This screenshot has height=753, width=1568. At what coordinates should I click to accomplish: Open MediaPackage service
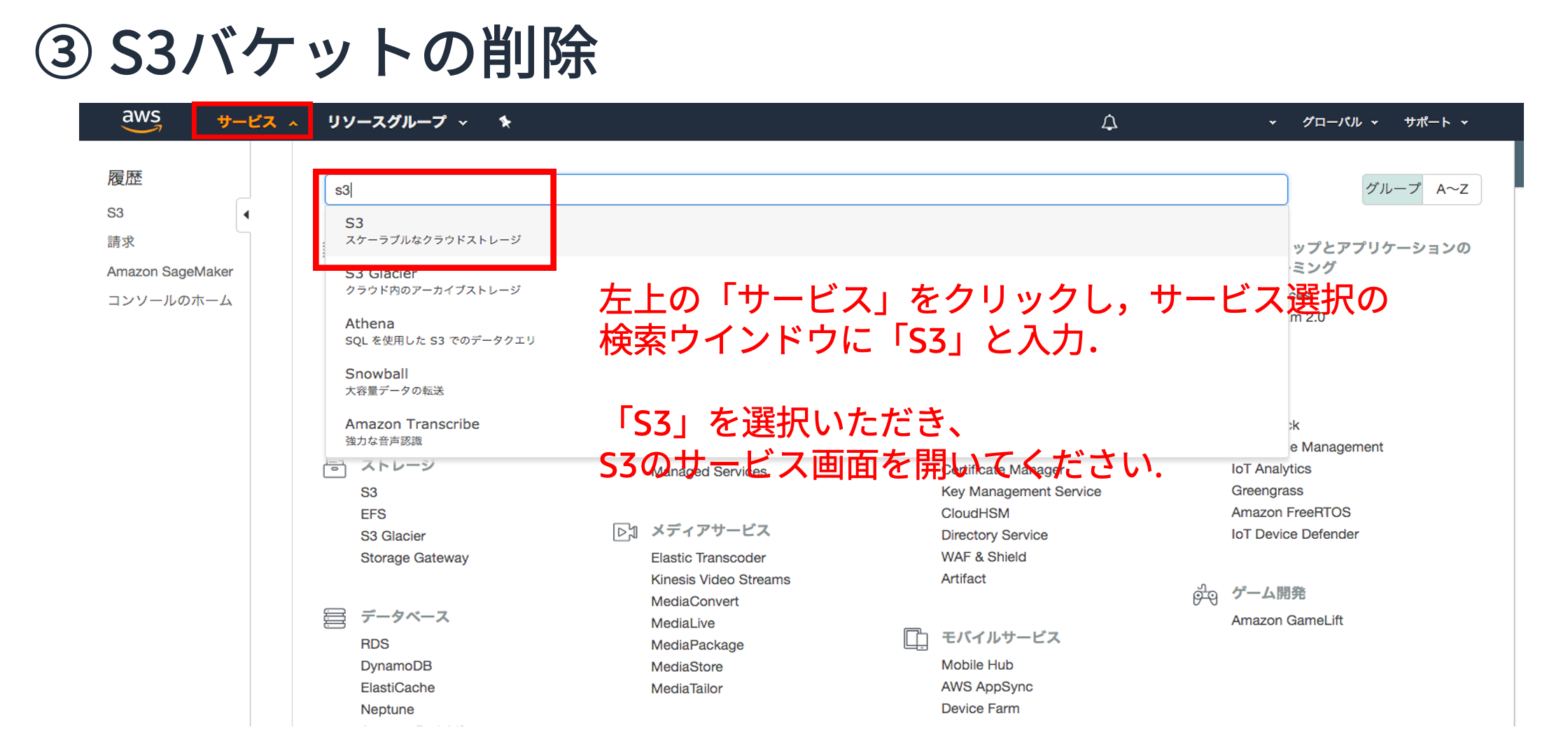pyautogui.click(x=697, y=645)
